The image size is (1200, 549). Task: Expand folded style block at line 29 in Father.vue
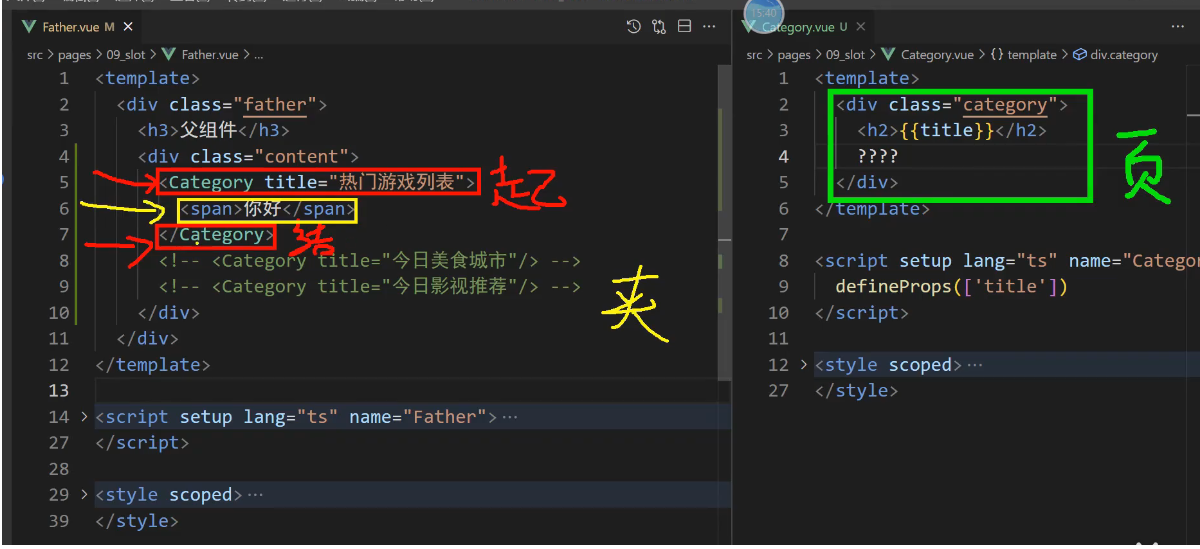[x=83, y=495]
